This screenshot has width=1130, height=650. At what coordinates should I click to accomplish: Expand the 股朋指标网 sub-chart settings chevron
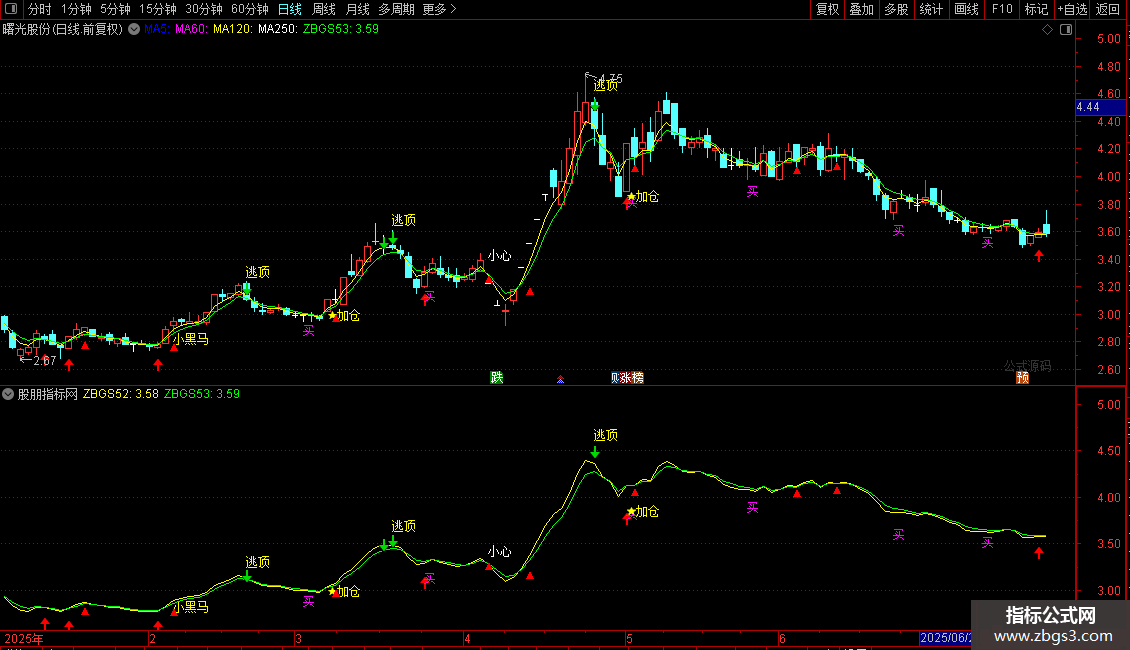8,394
